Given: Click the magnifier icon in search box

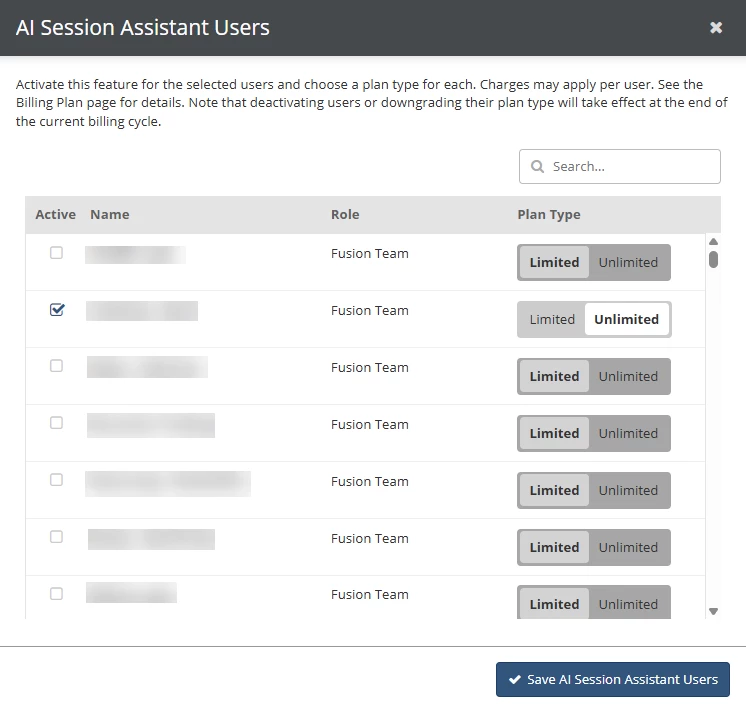Looking at the screenshot, I should coord(538,167).
